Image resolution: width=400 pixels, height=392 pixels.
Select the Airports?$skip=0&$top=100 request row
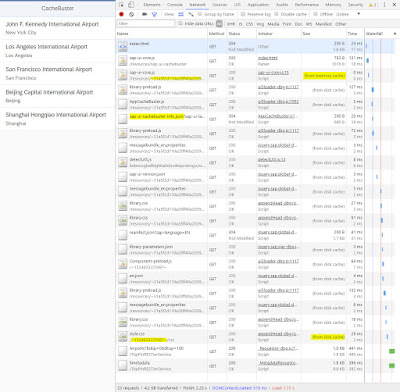coord(240,351)
